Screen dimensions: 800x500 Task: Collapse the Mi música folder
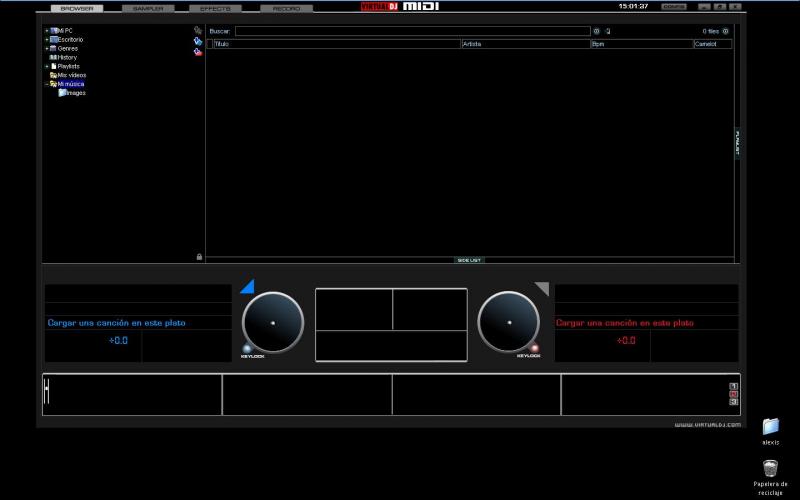click(46, 84)
